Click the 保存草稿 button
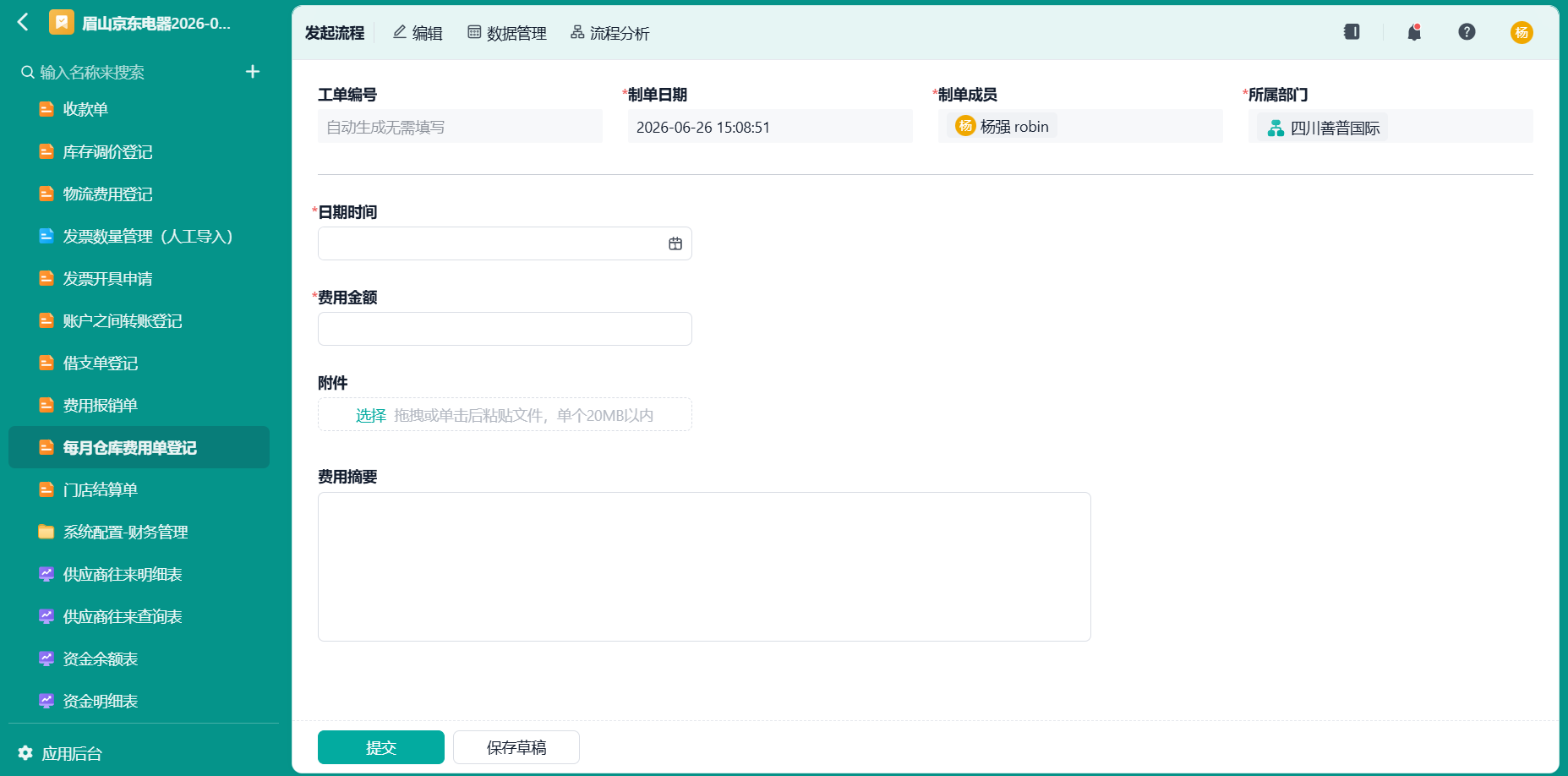Image resolution: width=1568 pixels, height=776 pixels. 516,747
